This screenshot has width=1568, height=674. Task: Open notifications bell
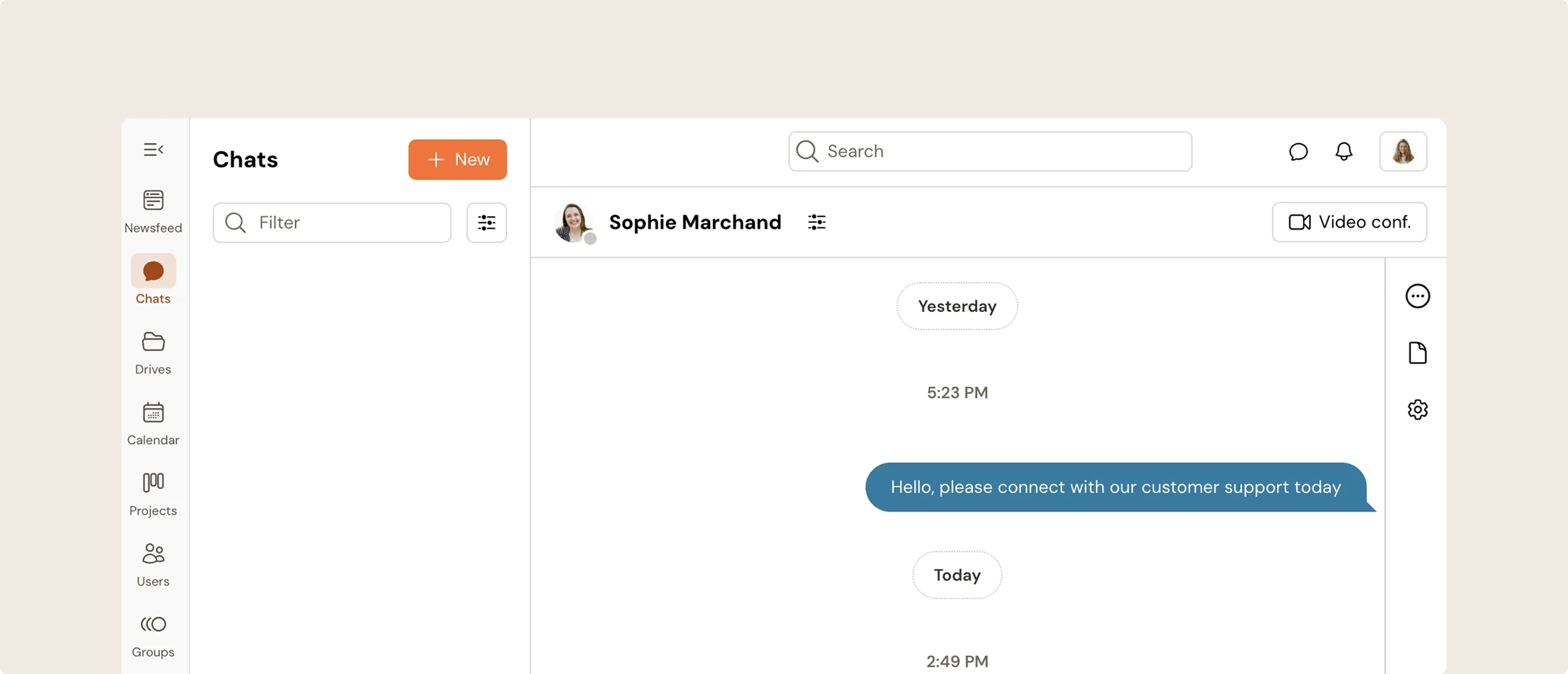click(x=1344, y=152)
